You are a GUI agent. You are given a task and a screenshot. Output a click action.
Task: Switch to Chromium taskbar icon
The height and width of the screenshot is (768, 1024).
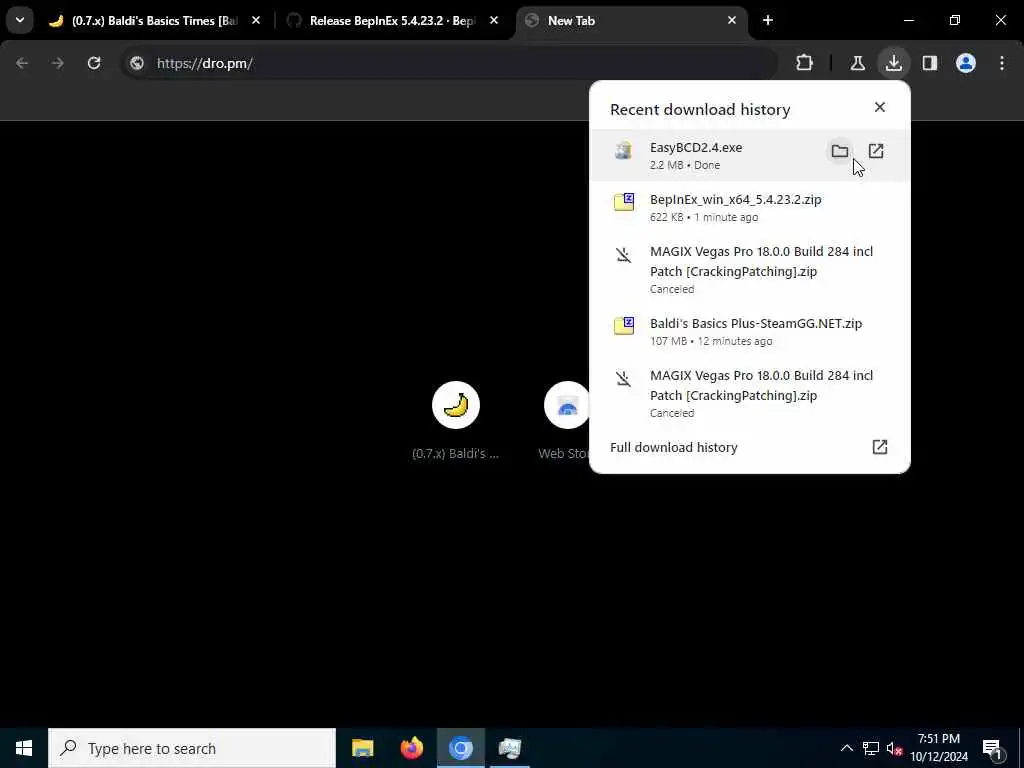tap(460, 748)
